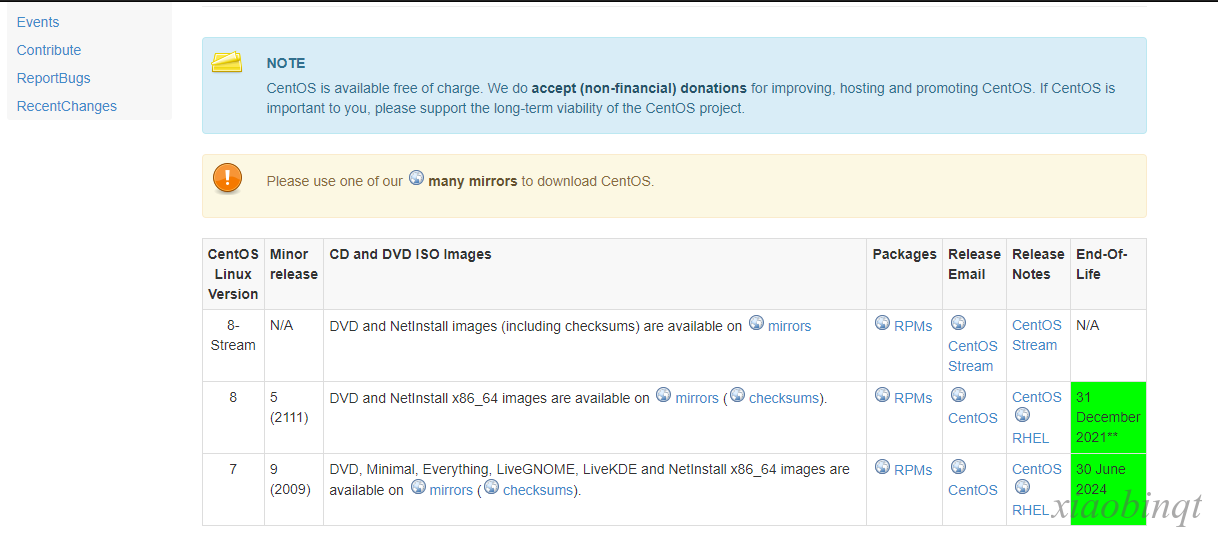The width and height of the screenshot is (1218, 549).
Task: Open mirrors link in version 8 row
Action: (697, 398)
